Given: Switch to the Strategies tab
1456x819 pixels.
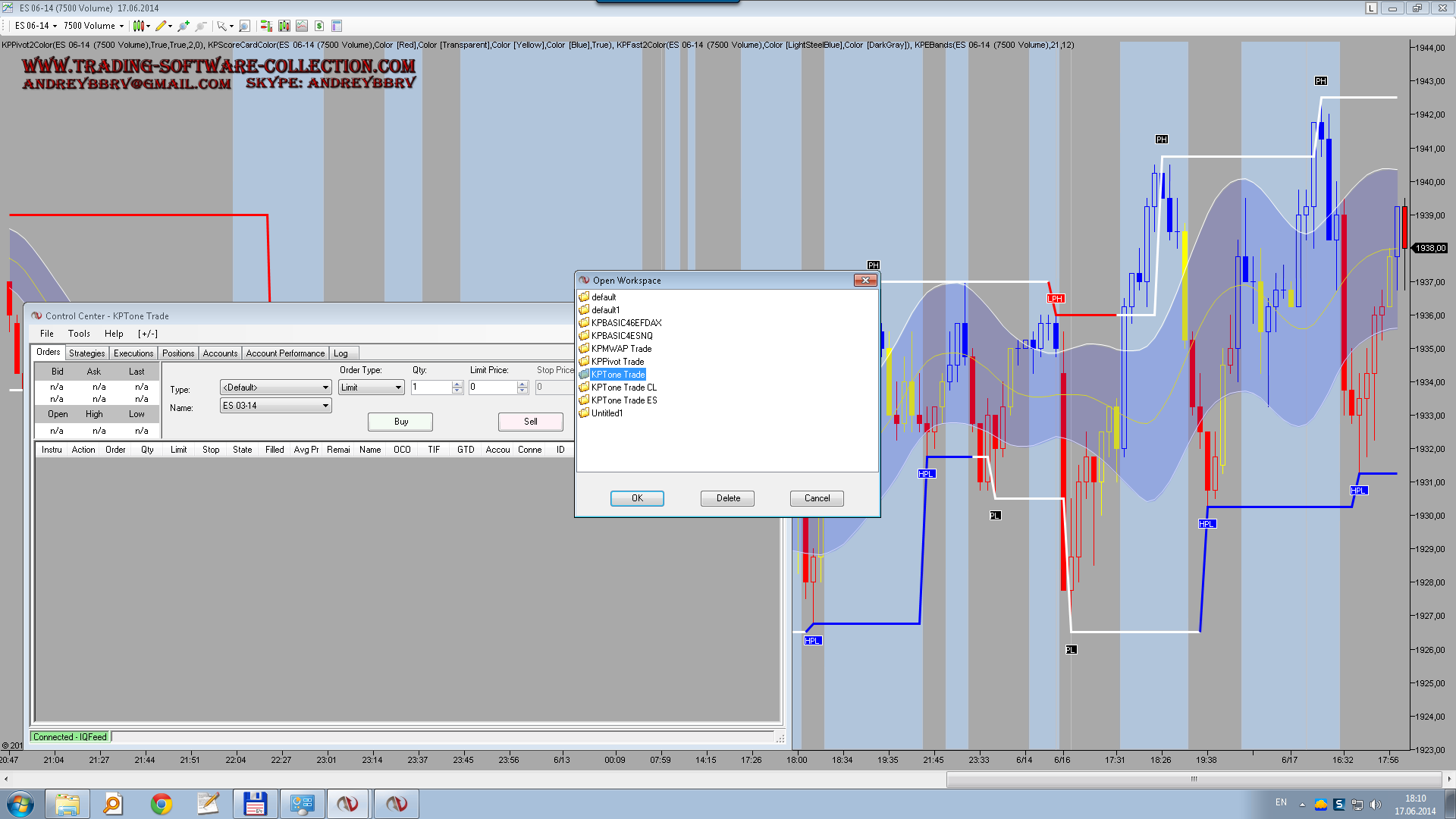Looking at the screenshot, I should point(86,353).
